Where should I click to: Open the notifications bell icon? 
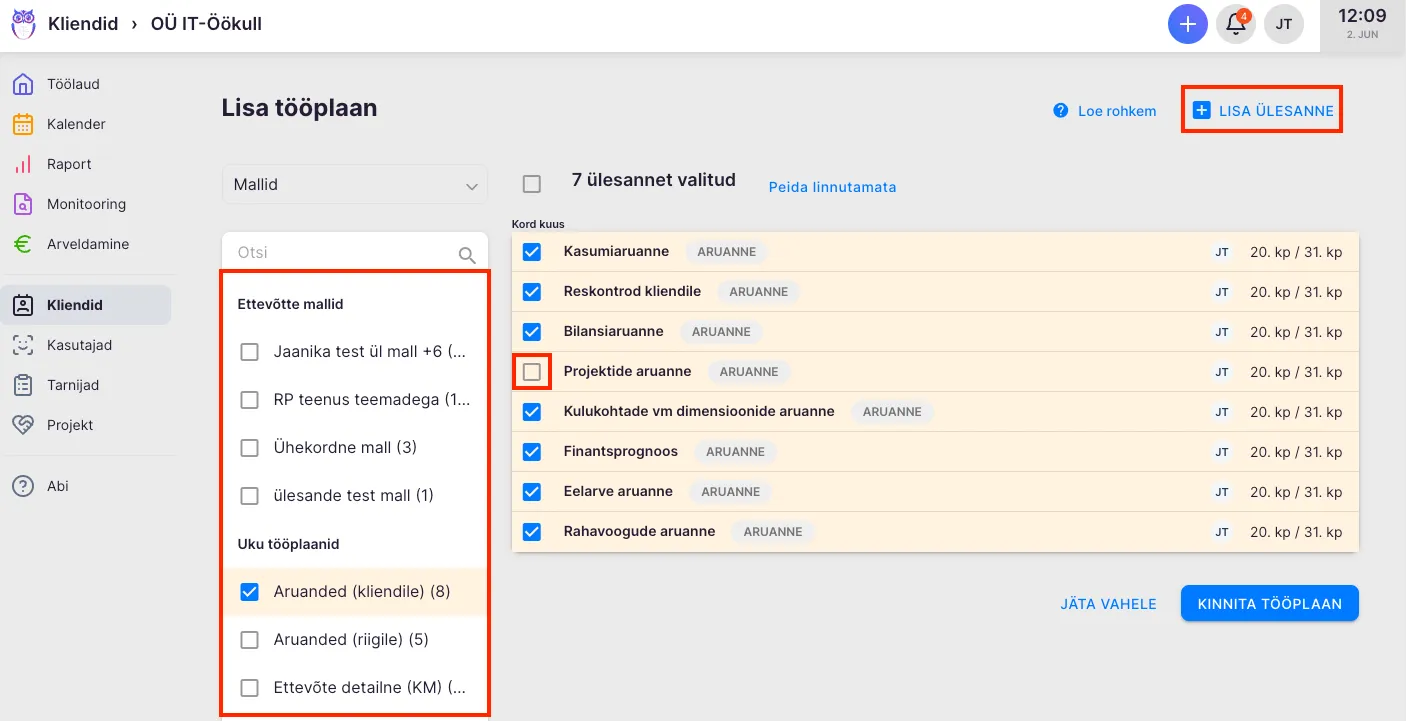pyautogui.click(x=1236, y=24)
